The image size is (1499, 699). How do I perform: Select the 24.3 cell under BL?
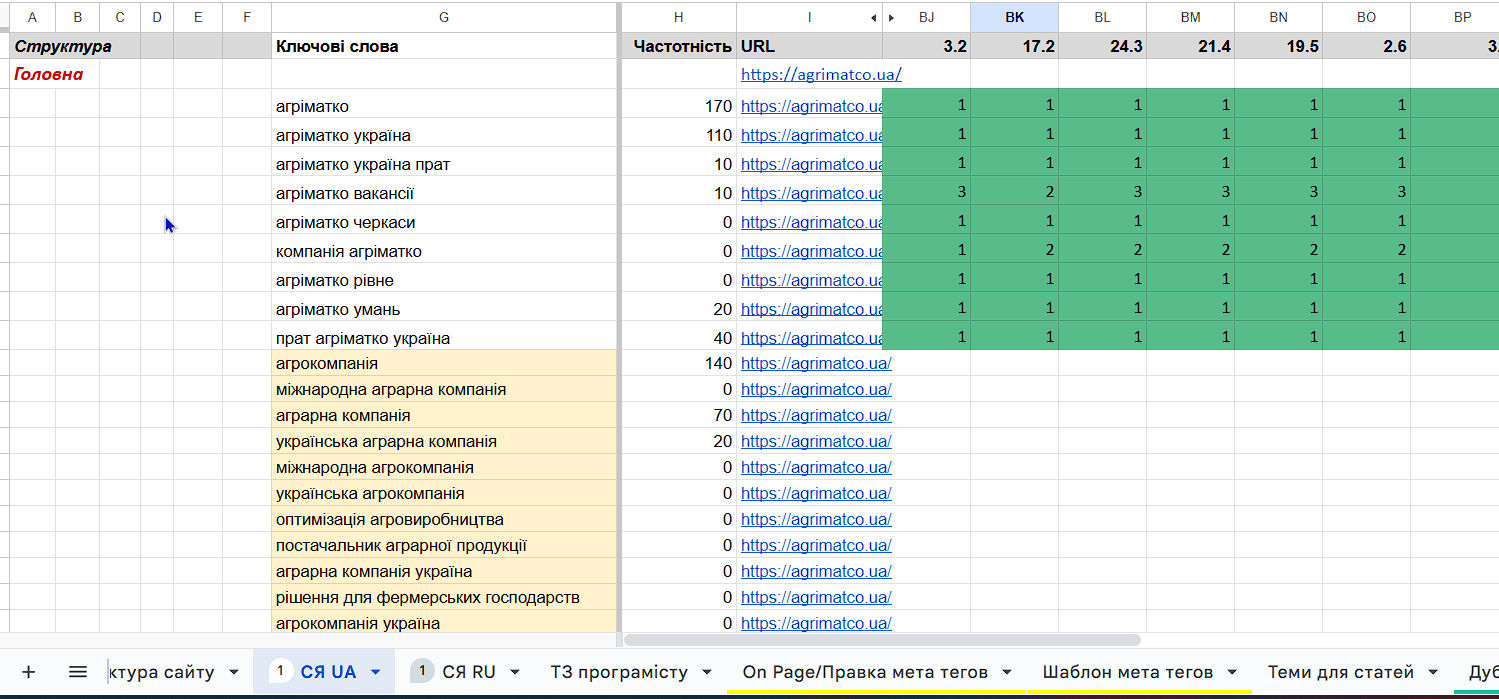pyautogui.click(x=1102, y=46)
